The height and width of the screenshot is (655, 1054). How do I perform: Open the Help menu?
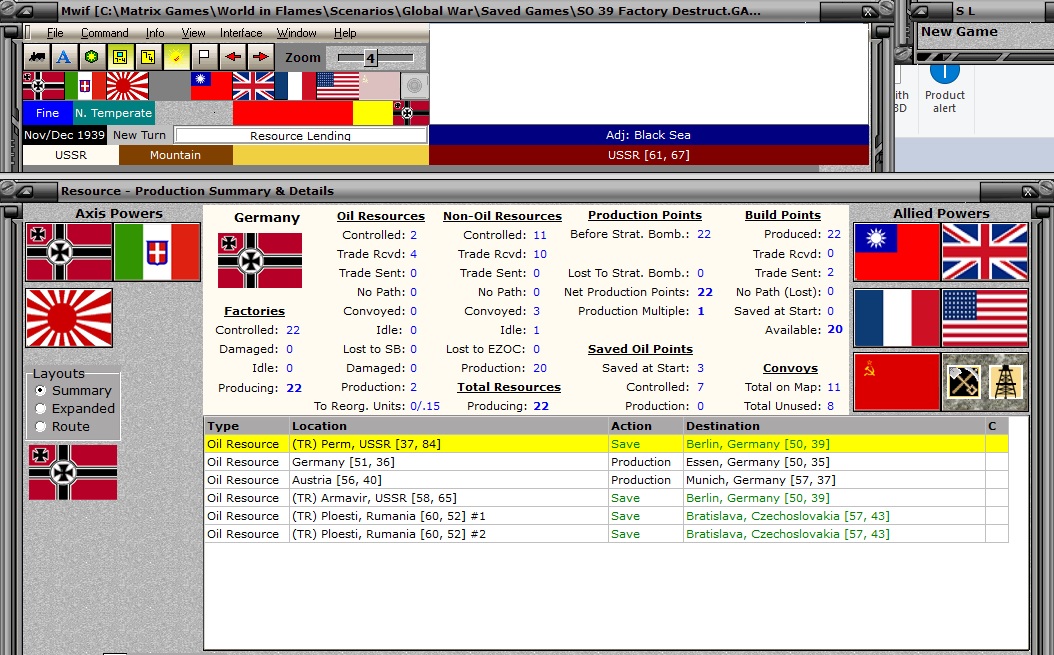[x=345, y=33]
